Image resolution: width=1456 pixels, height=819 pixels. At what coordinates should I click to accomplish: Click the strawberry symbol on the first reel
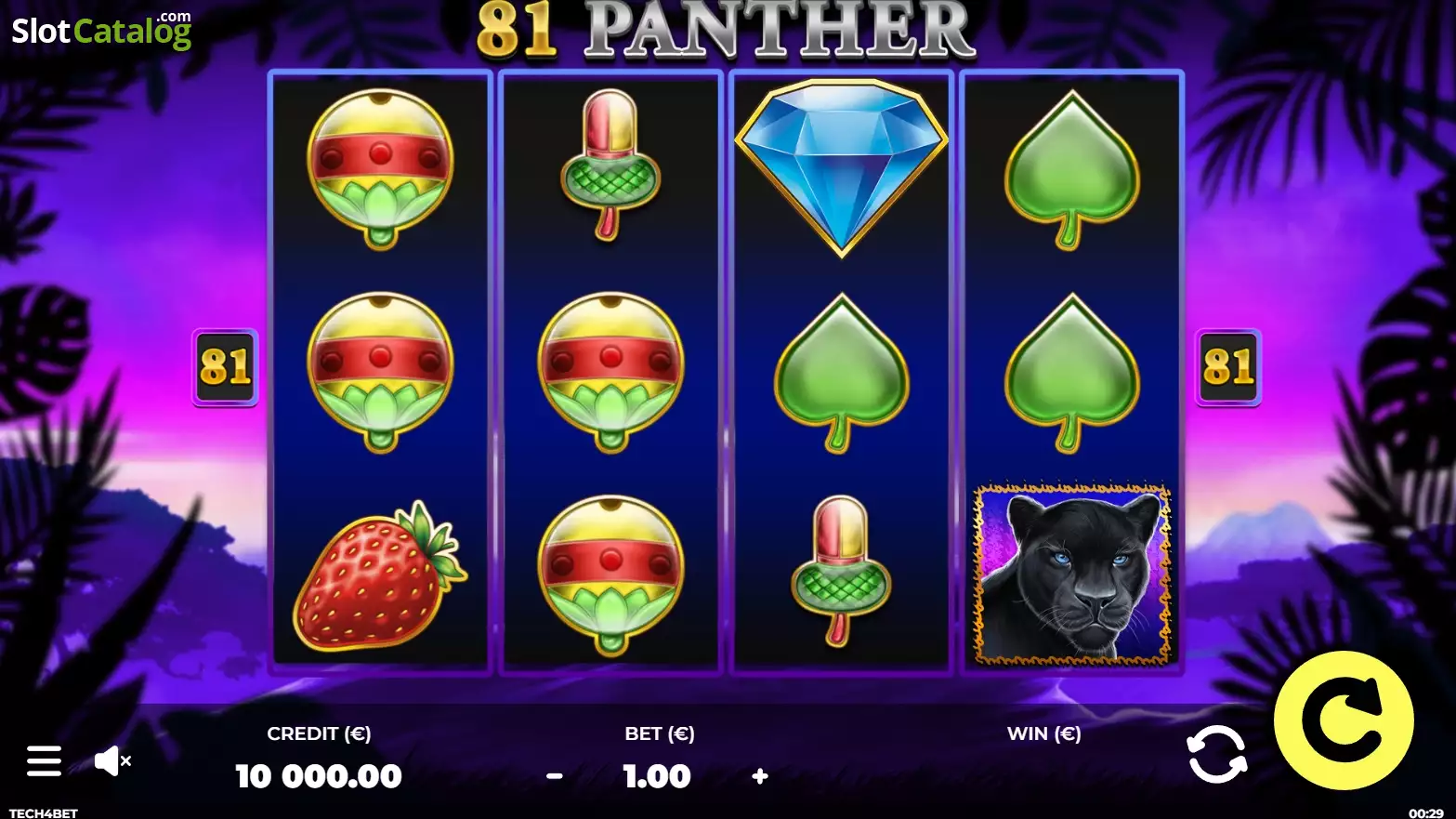(379, 576)
